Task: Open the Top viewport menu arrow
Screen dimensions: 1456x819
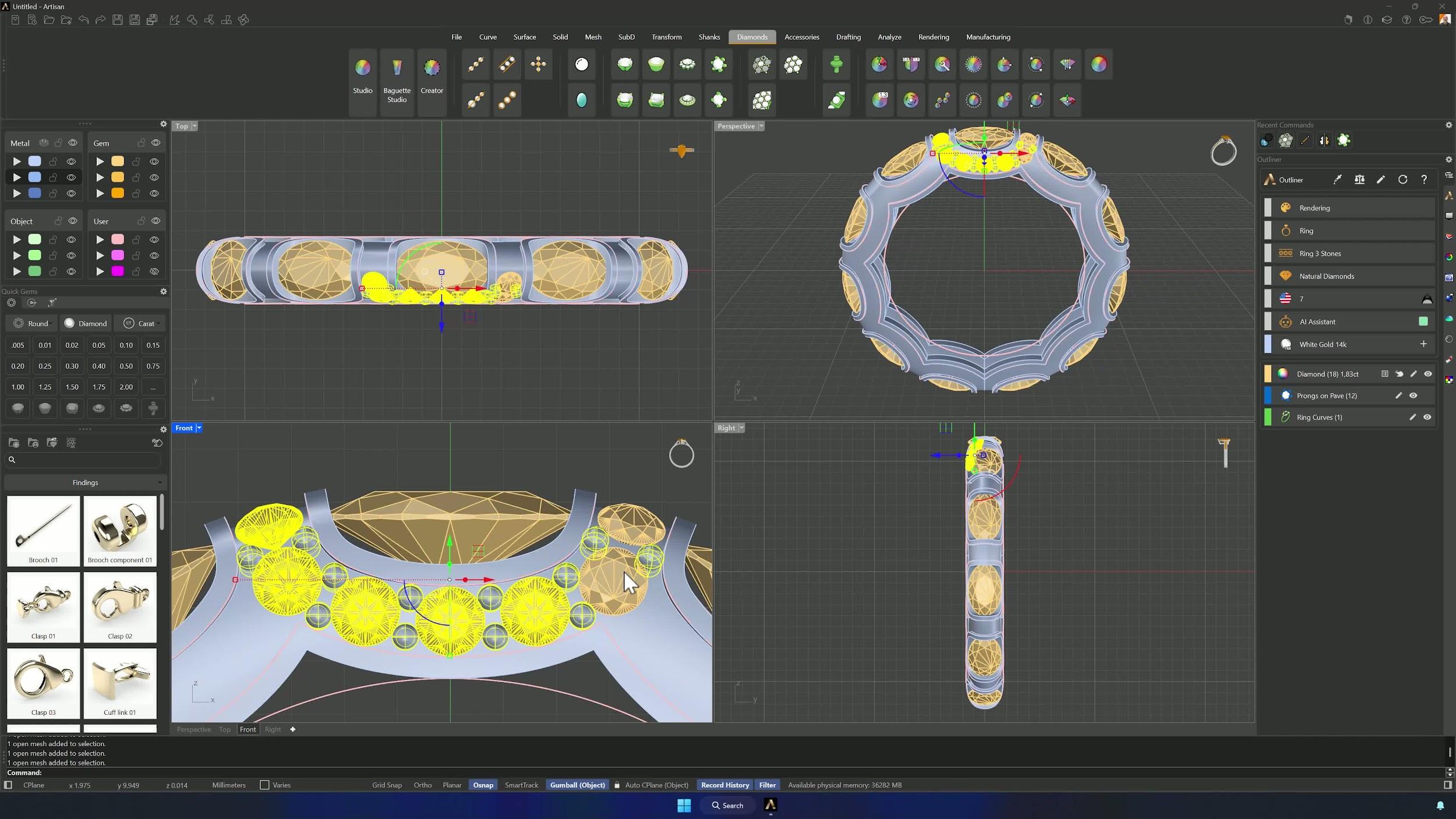Action: coord(194,126)
